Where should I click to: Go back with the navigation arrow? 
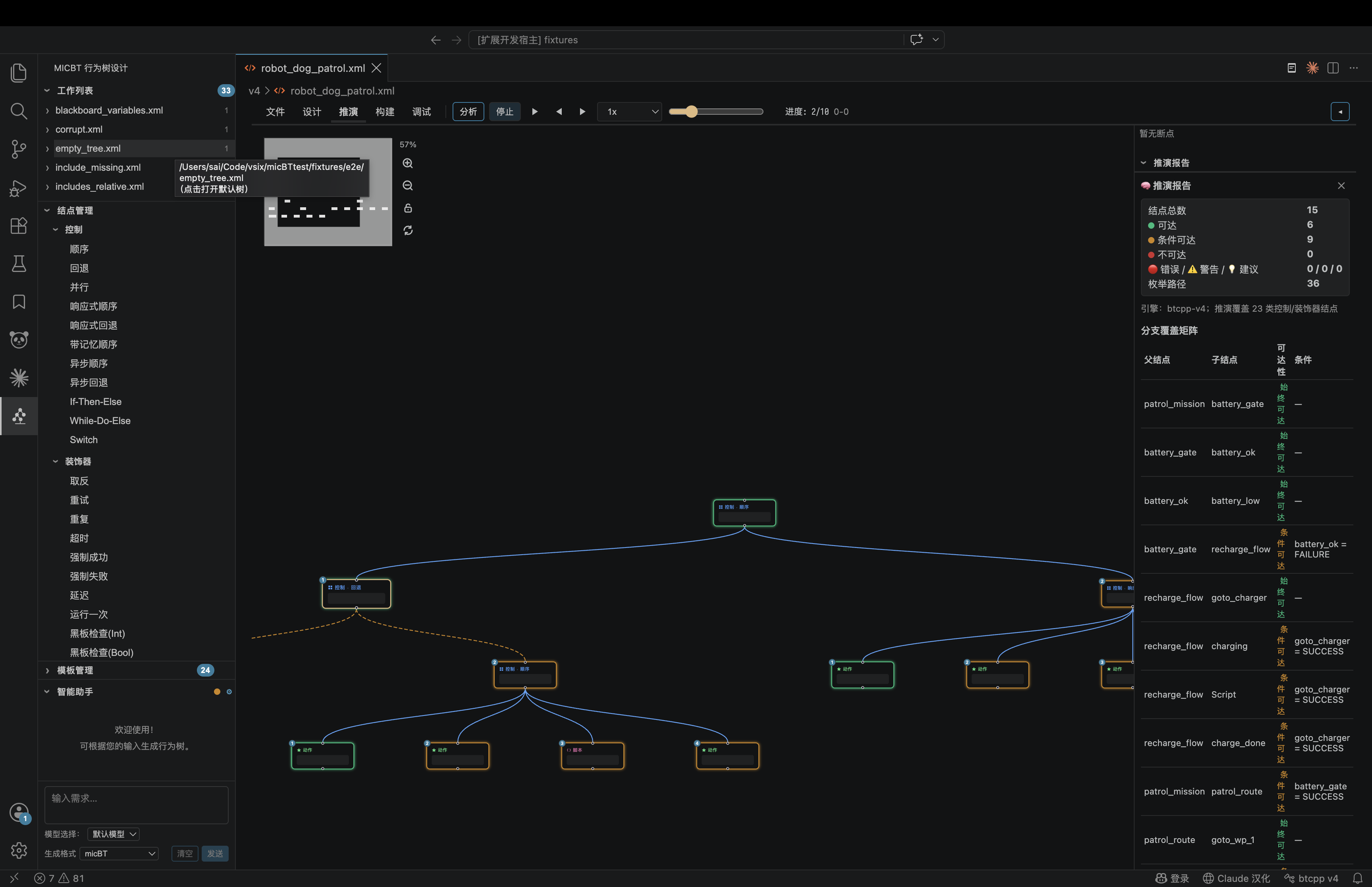pos(436,40)
